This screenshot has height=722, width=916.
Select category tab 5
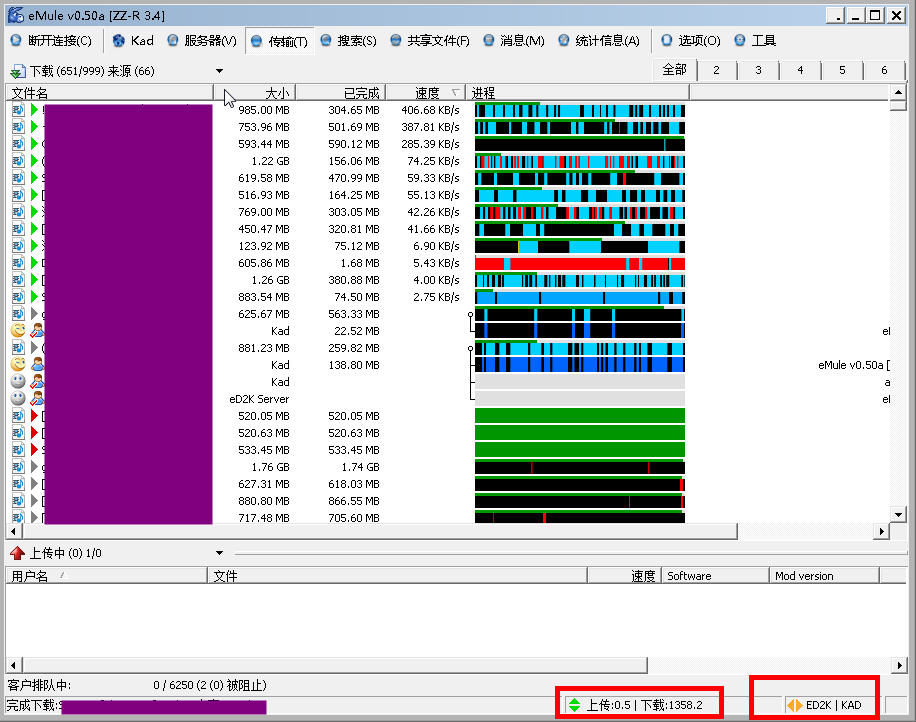coord(842,70)
